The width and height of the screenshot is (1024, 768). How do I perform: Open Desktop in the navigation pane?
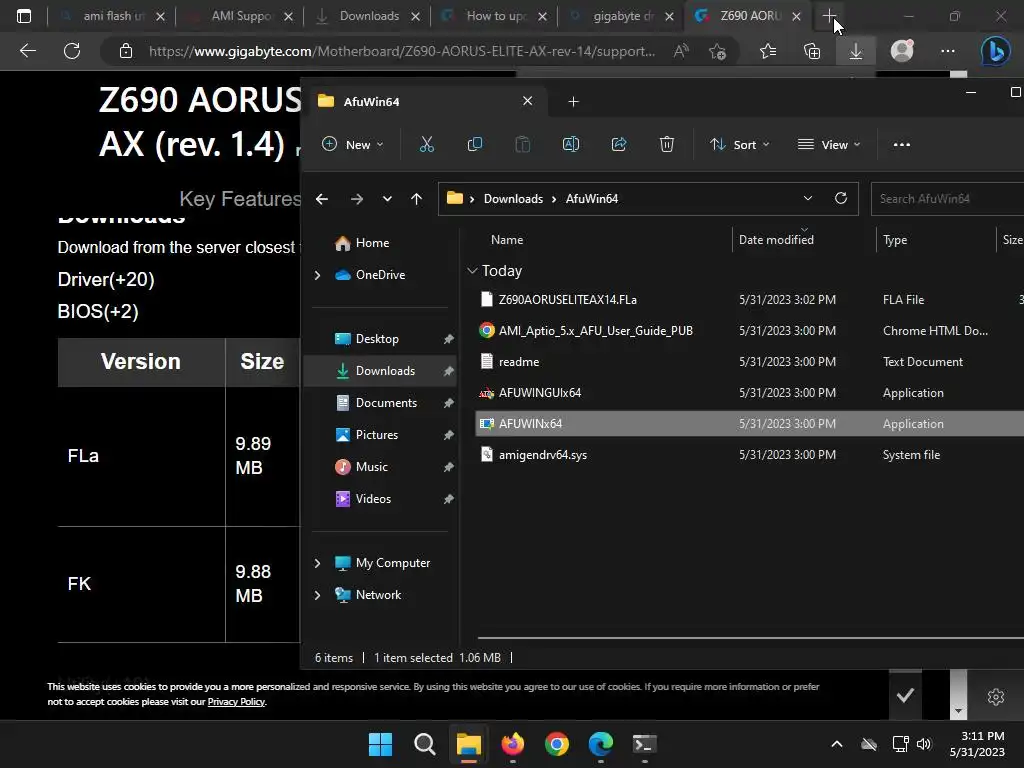click(377, 339)
